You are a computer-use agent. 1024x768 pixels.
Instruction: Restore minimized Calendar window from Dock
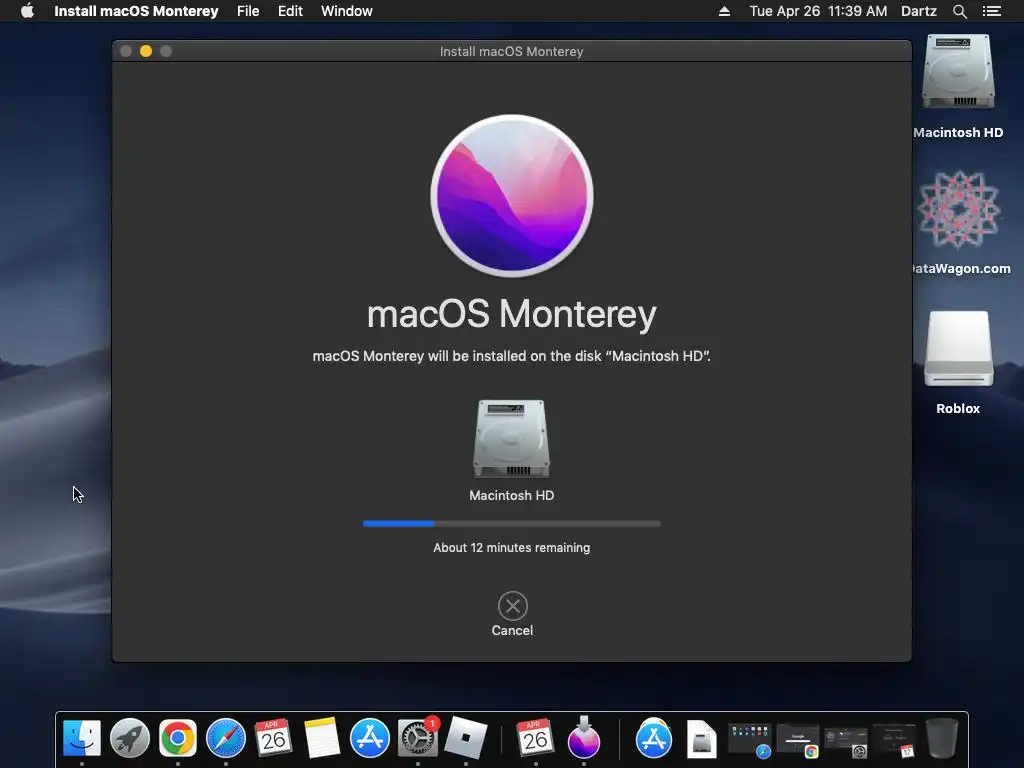pyautogui.click(x=894, y=740)
